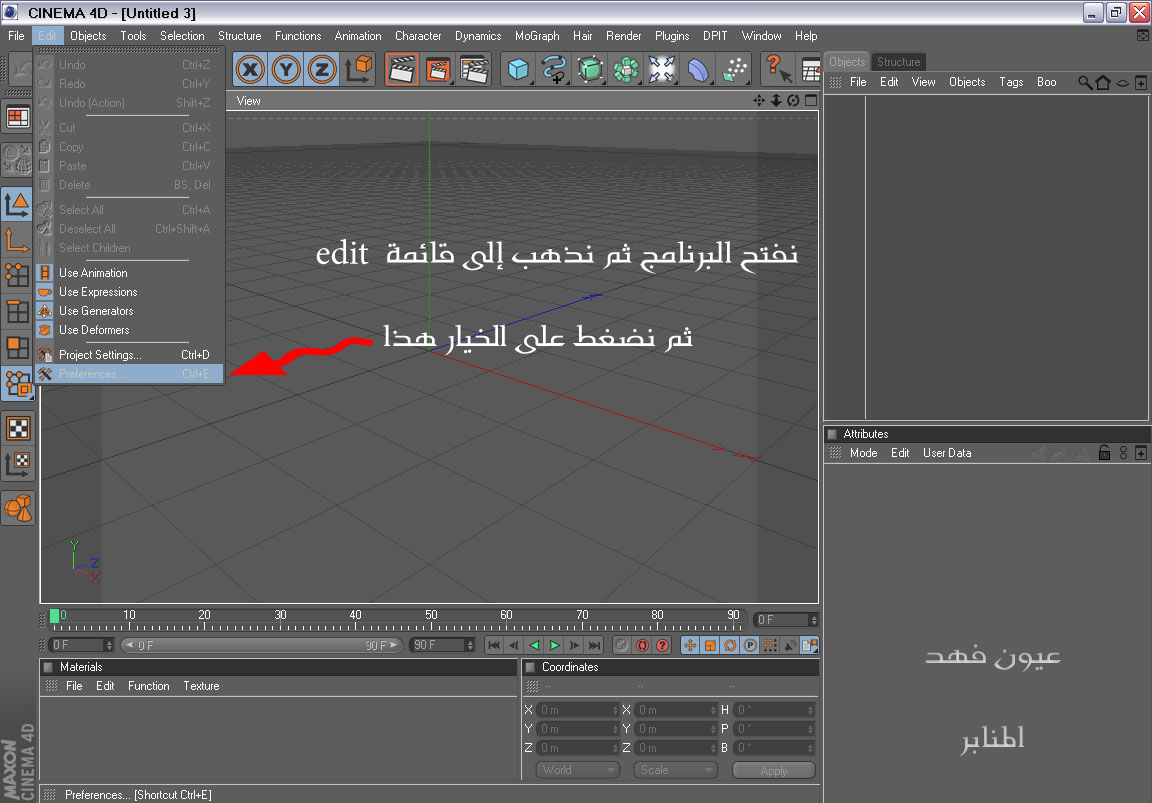Screen dimensions: 1152x803
Task: Toggle position keyframe recording button
Action: click(689, 645)
